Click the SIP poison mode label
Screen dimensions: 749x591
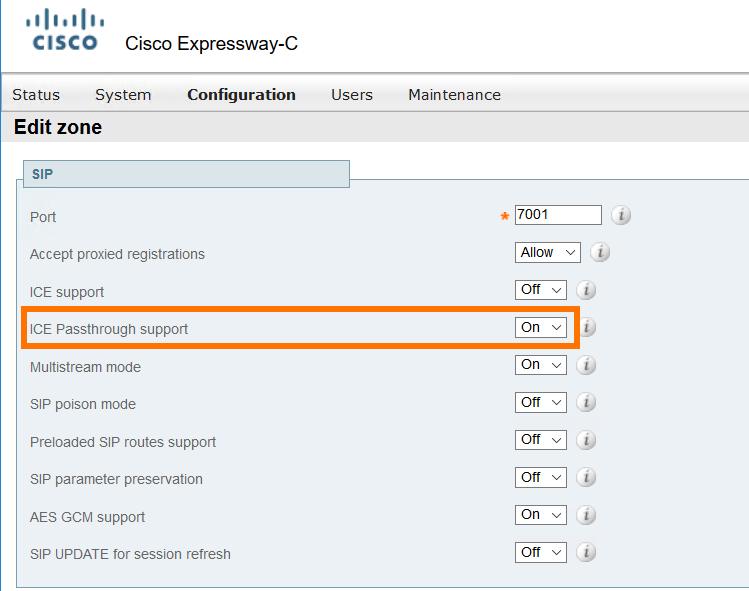83,404
